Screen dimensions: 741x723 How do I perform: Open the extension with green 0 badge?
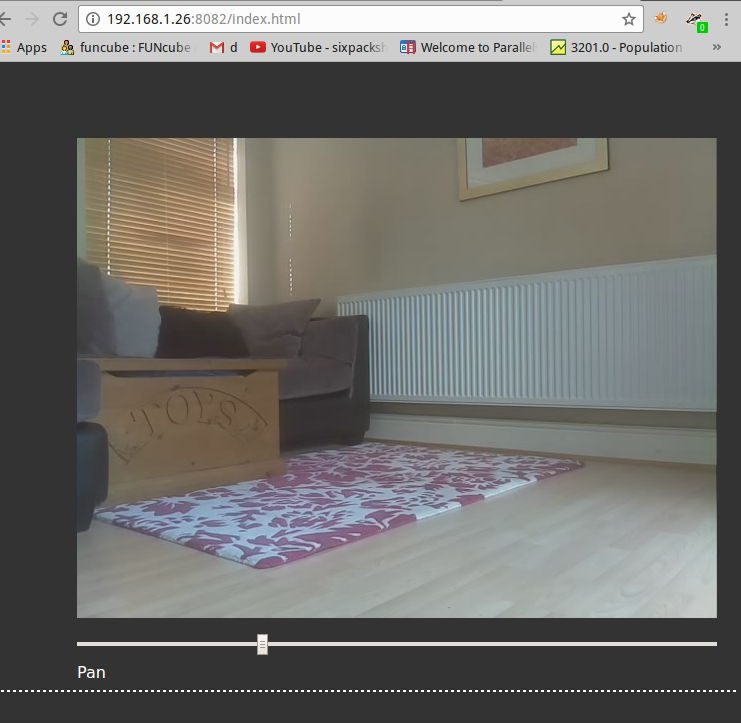point(695,19)
